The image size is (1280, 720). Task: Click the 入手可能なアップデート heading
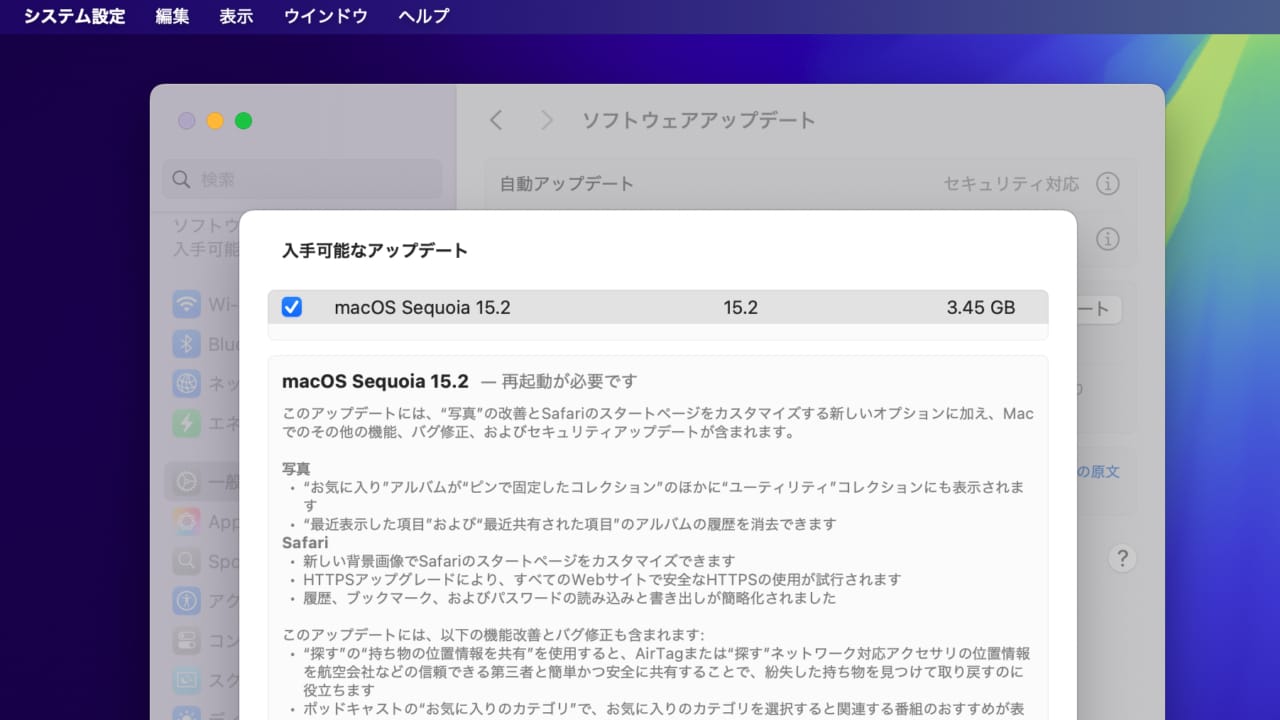[x=375, y=251]
